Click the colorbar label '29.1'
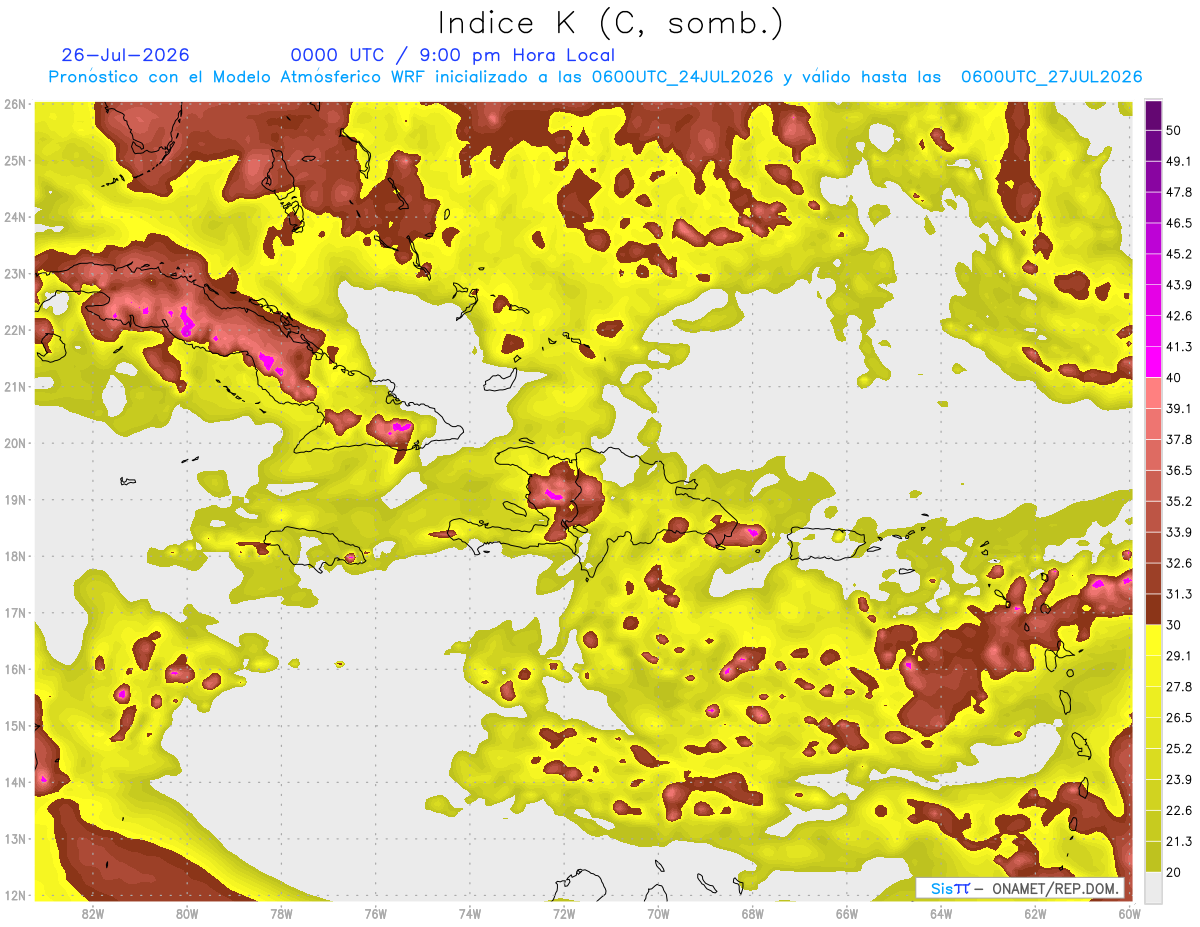The image size is (1200, 927). (x=1178, y=655)
